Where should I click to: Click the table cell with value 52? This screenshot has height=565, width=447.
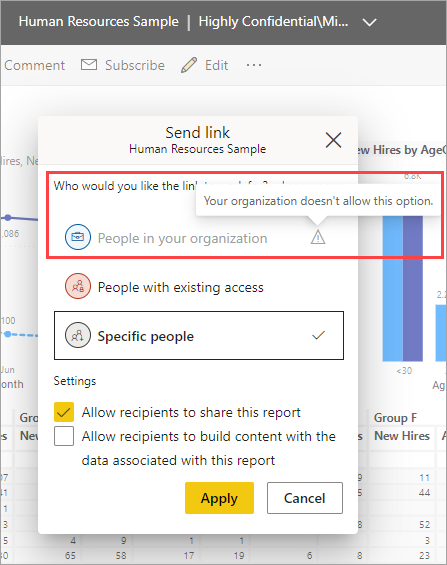(x=425, y=525)
